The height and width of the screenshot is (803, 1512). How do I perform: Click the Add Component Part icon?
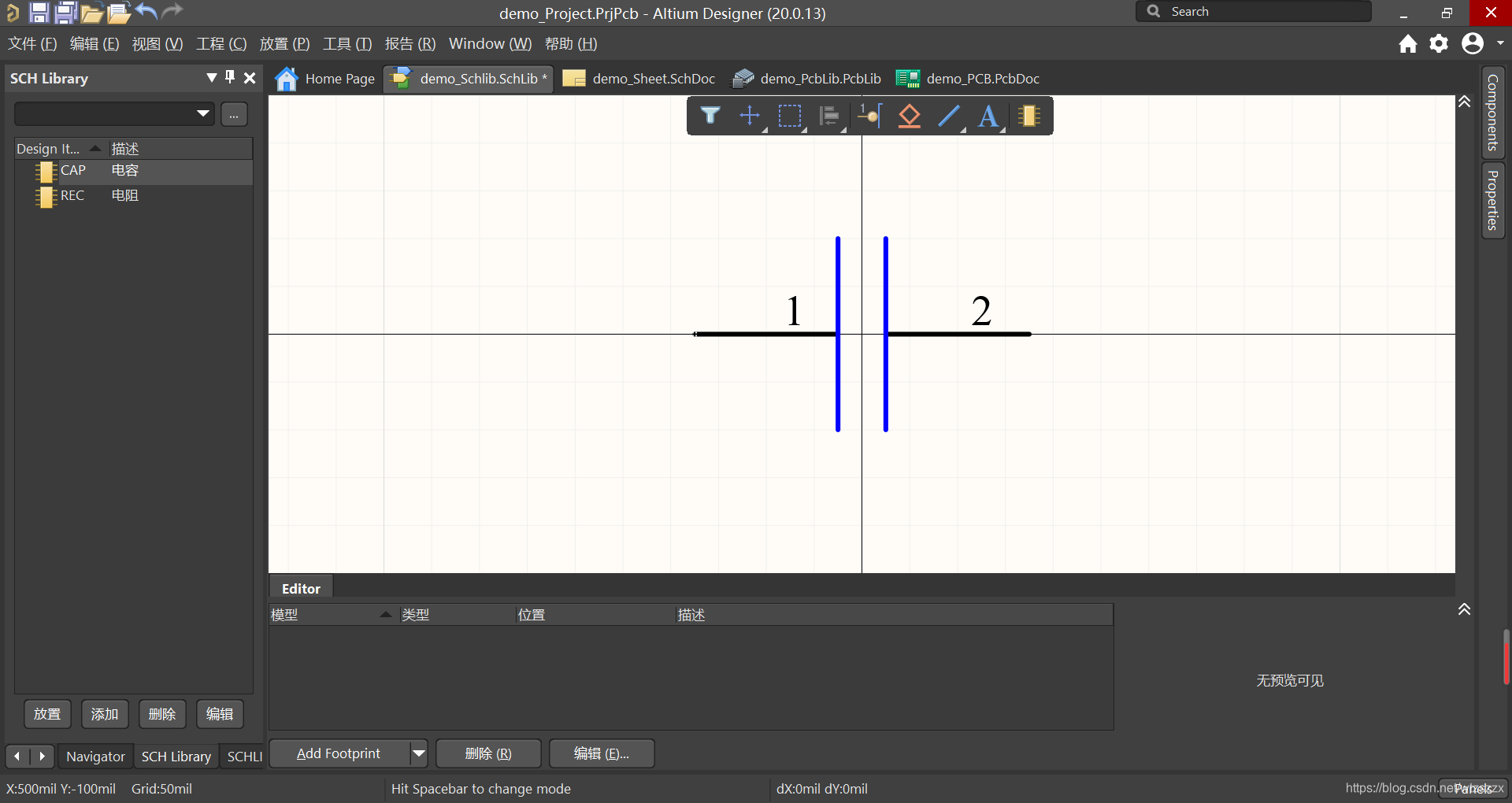pos(1029,116)
